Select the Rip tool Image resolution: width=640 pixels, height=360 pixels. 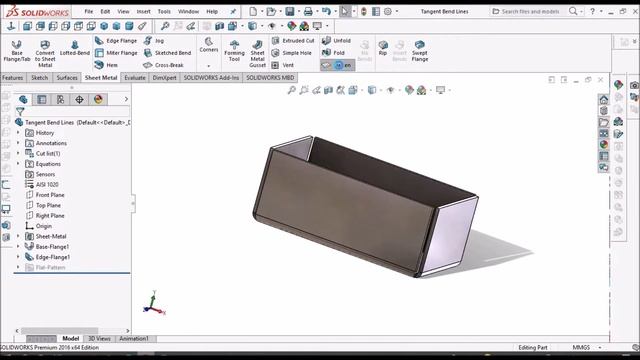[383, 48]
